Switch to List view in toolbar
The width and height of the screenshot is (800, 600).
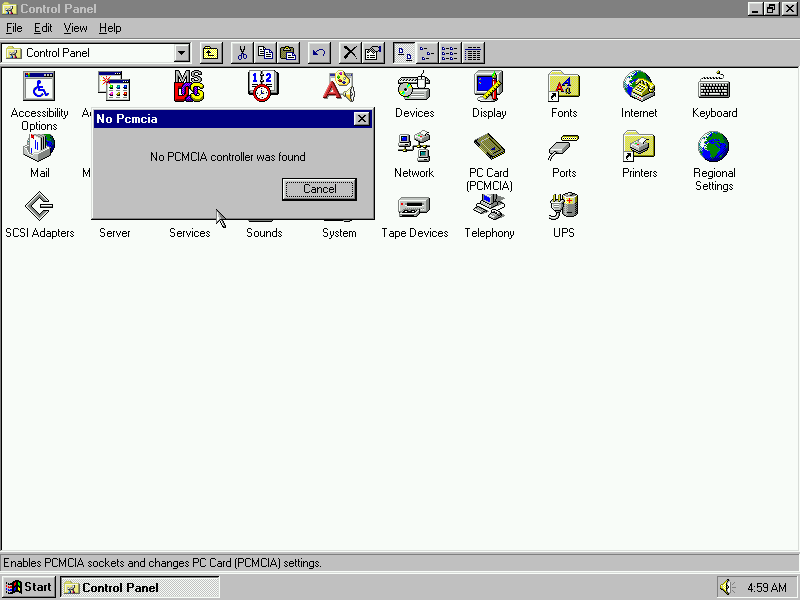coord(450,53)
